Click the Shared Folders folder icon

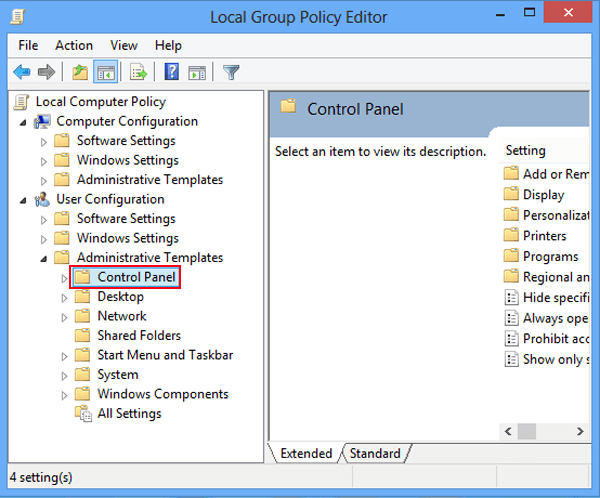(82, 335)
